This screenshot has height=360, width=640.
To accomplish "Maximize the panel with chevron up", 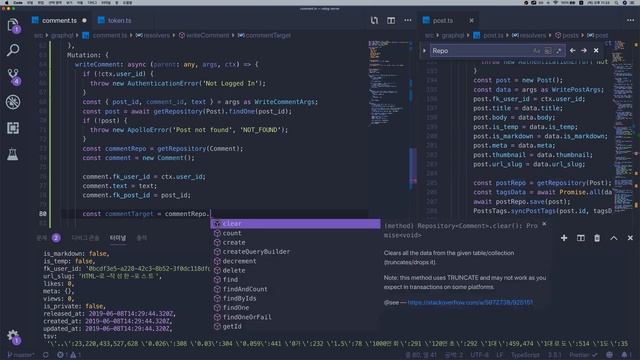I will tap(613, 238).
